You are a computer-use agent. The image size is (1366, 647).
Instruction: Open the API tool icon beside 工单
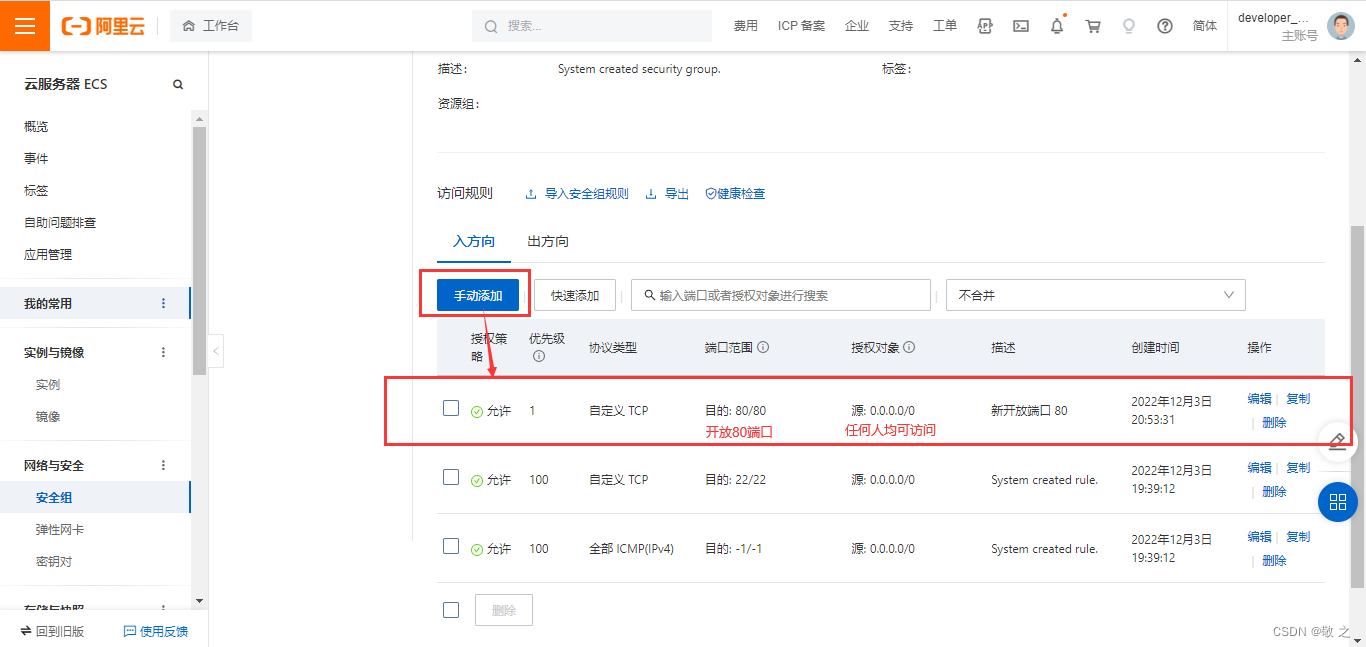point(985,26)
